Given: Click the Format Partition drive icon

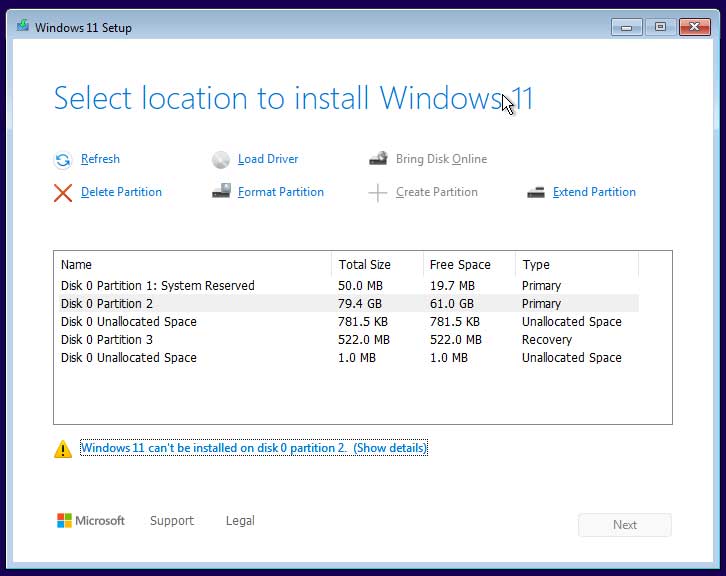Looking at the screenshot, I should coord(221,191).
